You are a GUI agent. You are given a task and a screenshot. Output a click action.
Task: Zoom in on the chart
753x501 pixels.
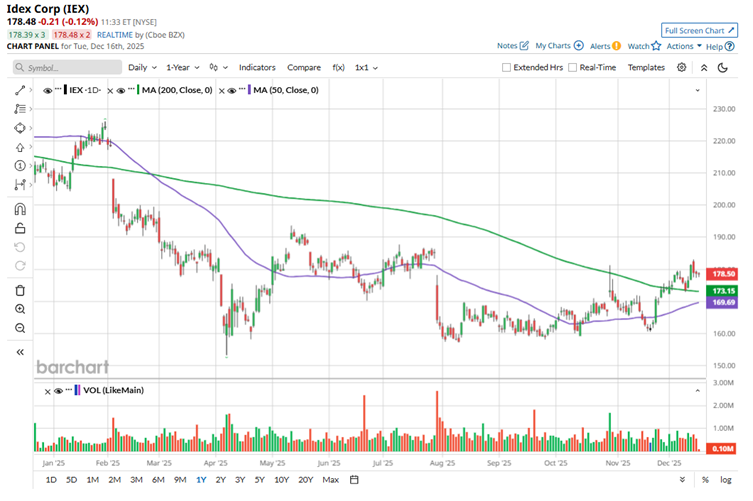pyautogui.click(x=20, y=309)
